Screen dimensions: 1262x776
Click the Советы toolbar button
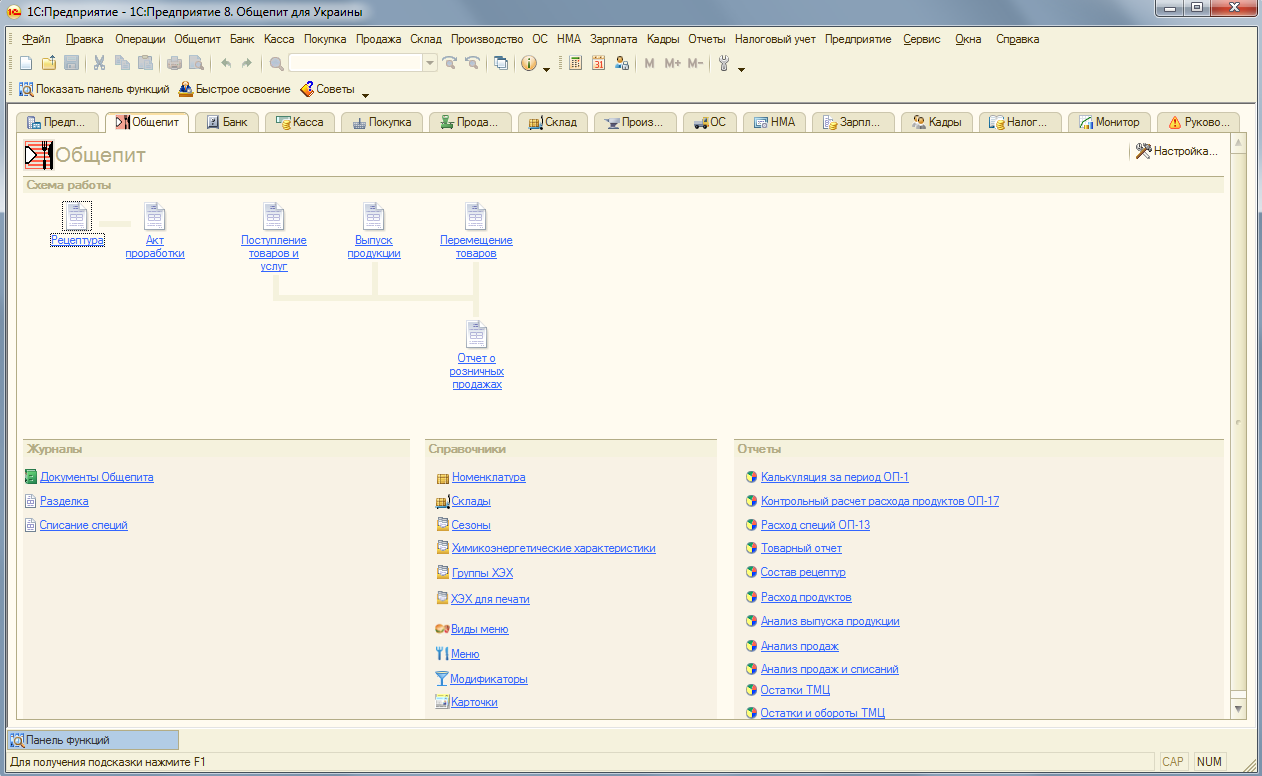click(327, 89)
